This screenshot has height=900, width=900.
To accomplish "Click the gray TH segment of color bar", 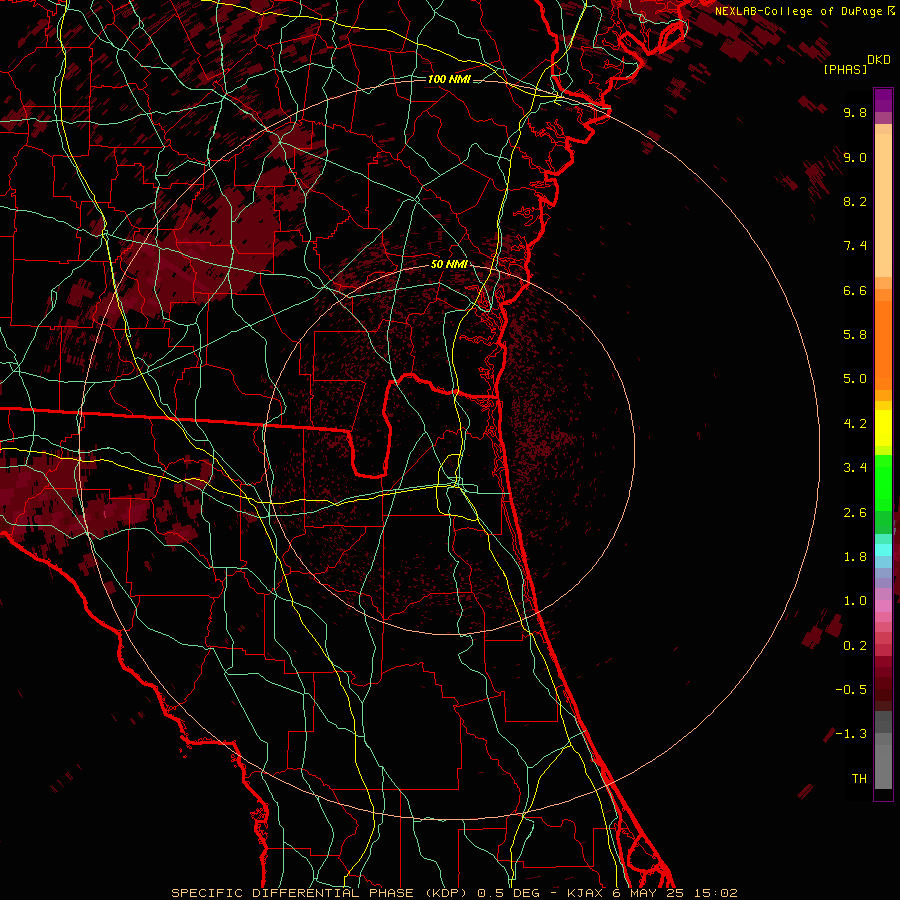I will tap(883, 766).
